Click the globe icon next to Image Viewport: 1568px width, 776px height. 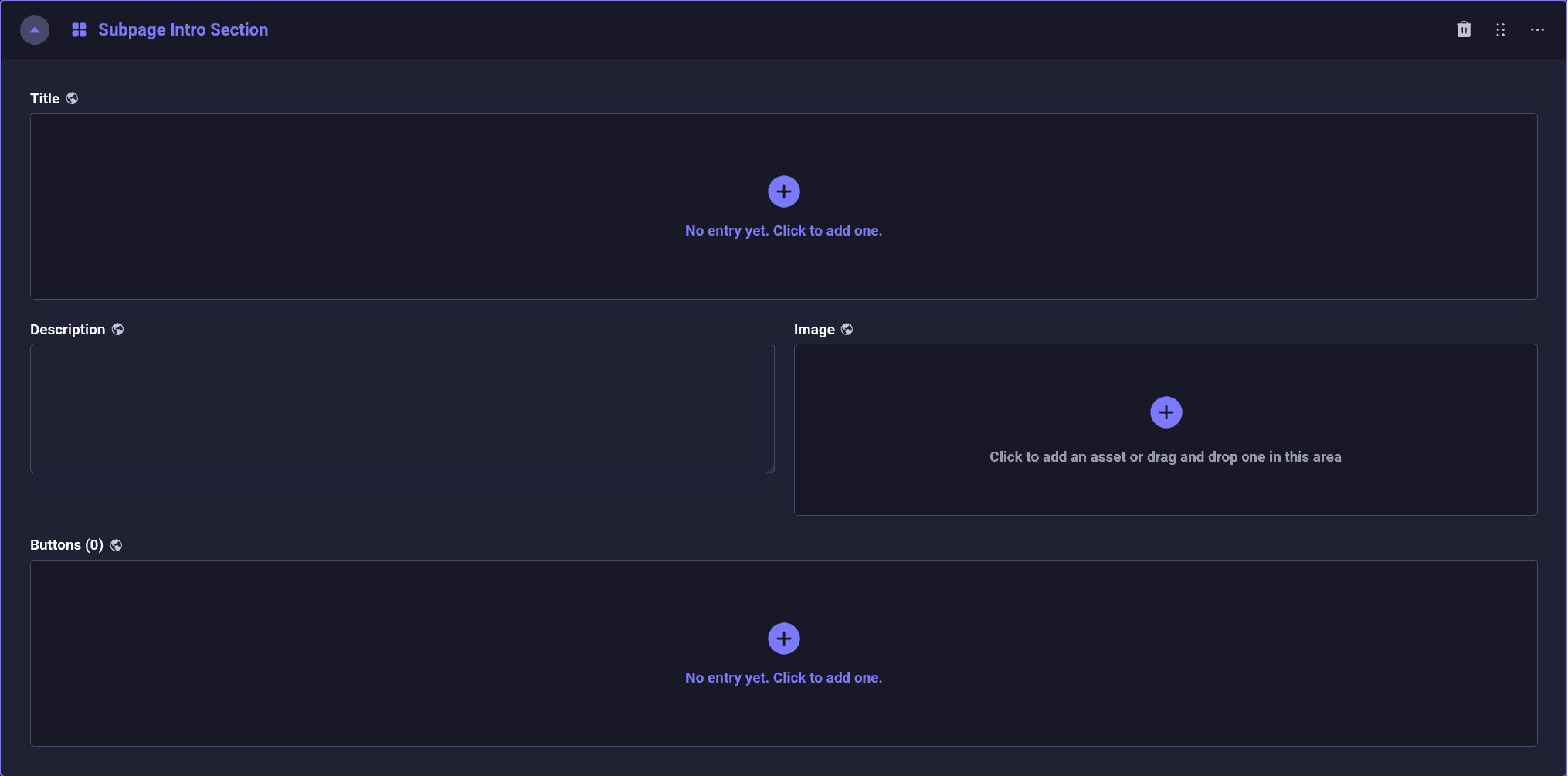pos(847,330)
